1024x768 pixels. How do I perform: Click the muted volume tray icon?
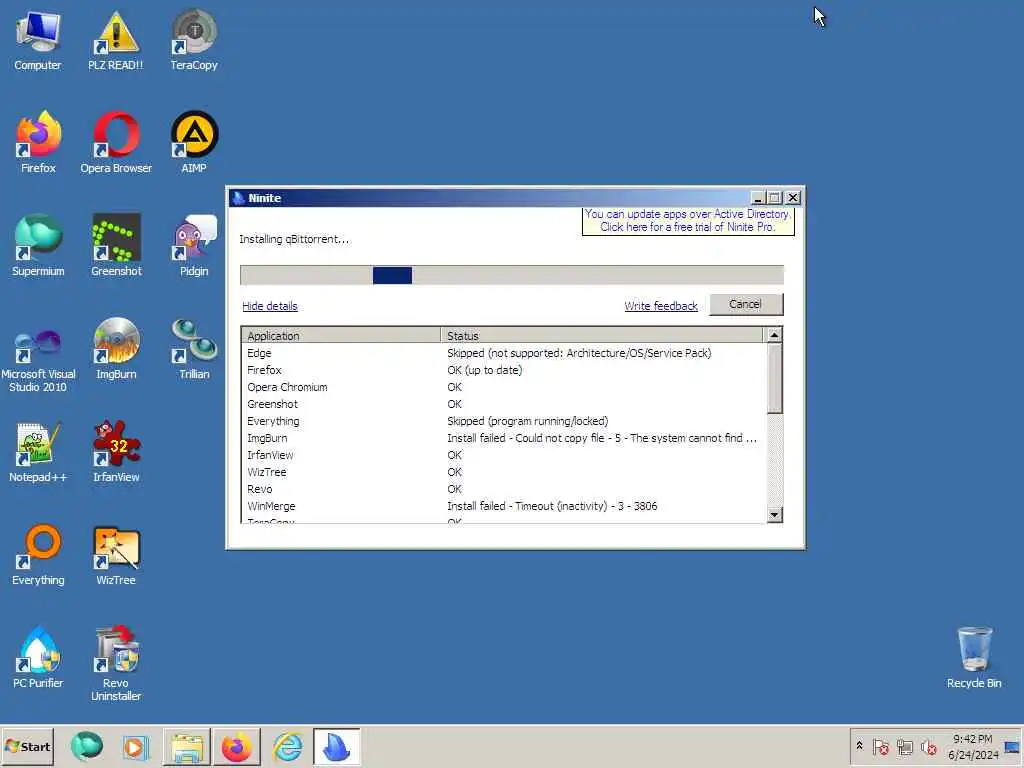pos(928,746)
